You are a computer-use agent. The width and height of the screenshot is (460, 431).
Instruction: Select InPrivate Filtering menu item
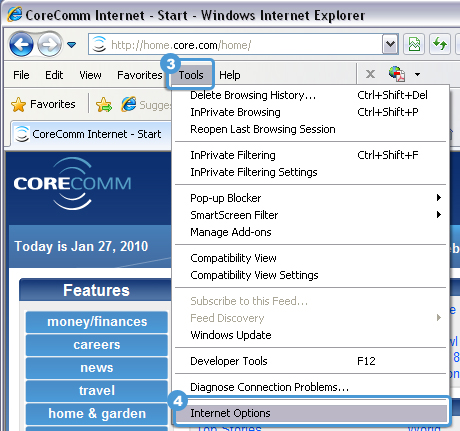pyautogui.click(x=311, y=155)
